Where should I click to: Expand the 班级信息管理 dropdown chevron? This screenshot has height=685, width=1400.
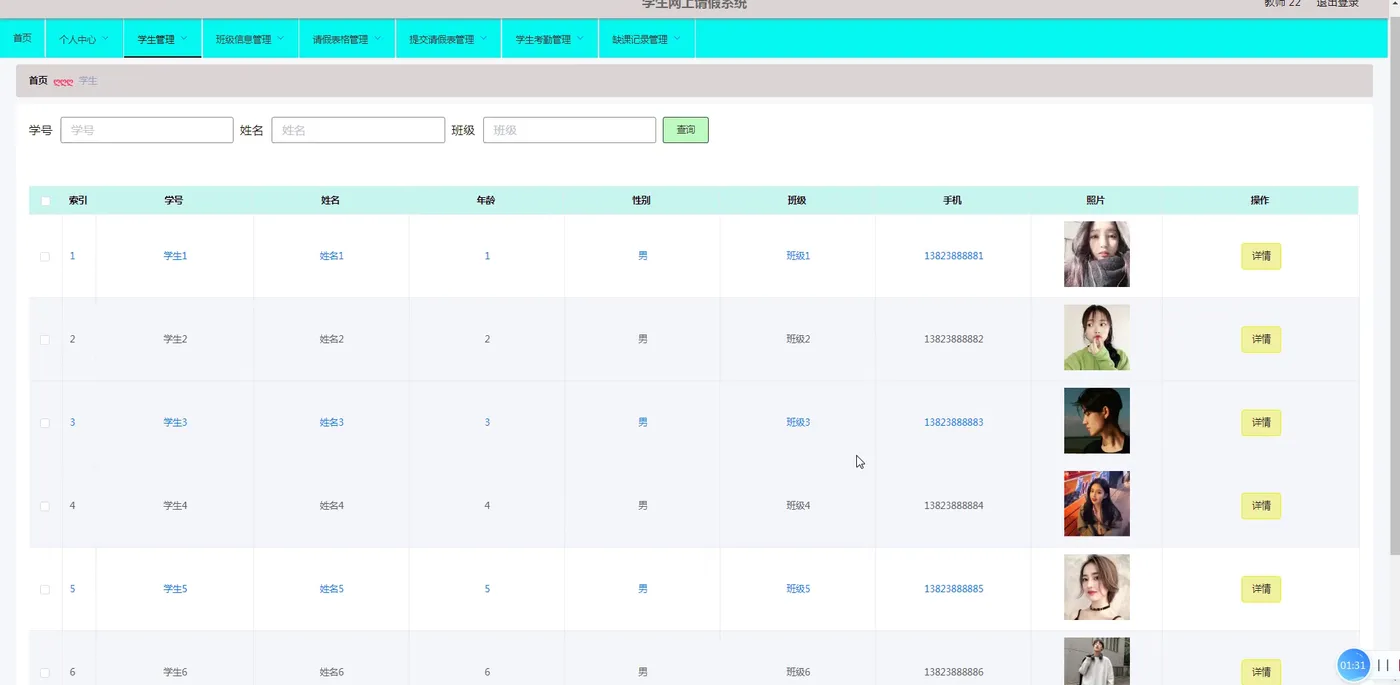(x=280, y=39)
